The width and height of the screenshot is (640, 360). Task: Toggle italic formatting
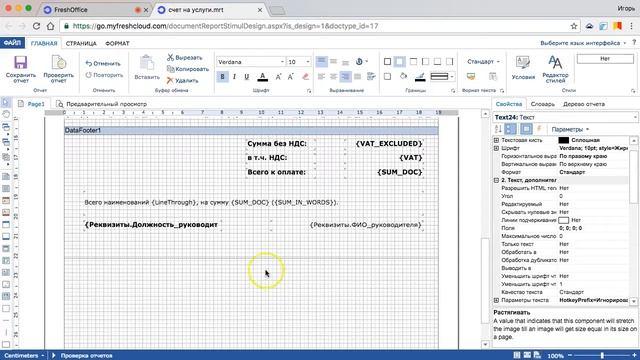tap(234, 76)
